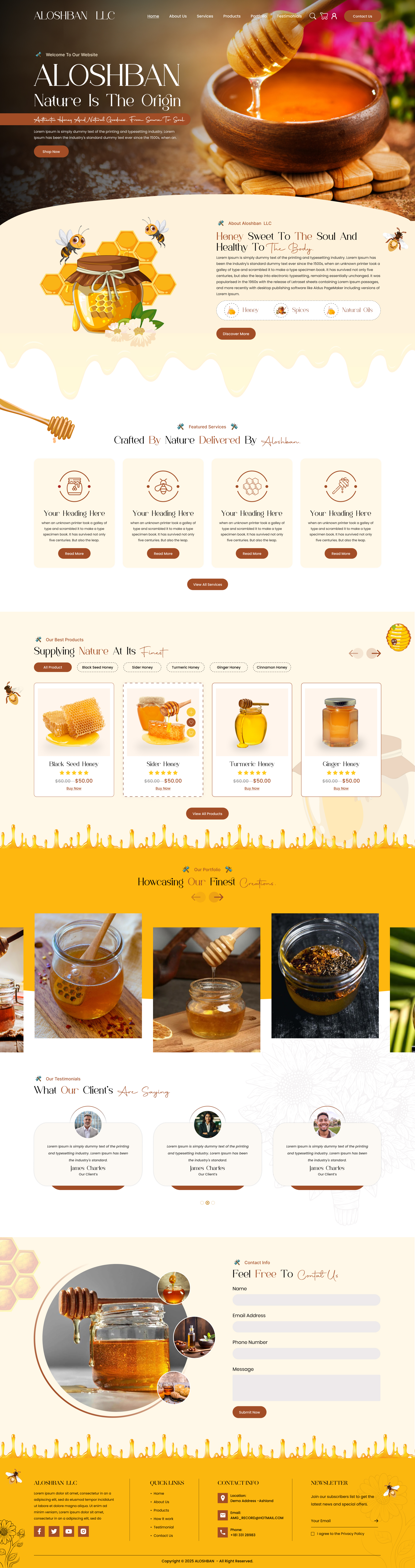Open the shopping cart icon
415x1568 pixels.
[324, 16]
